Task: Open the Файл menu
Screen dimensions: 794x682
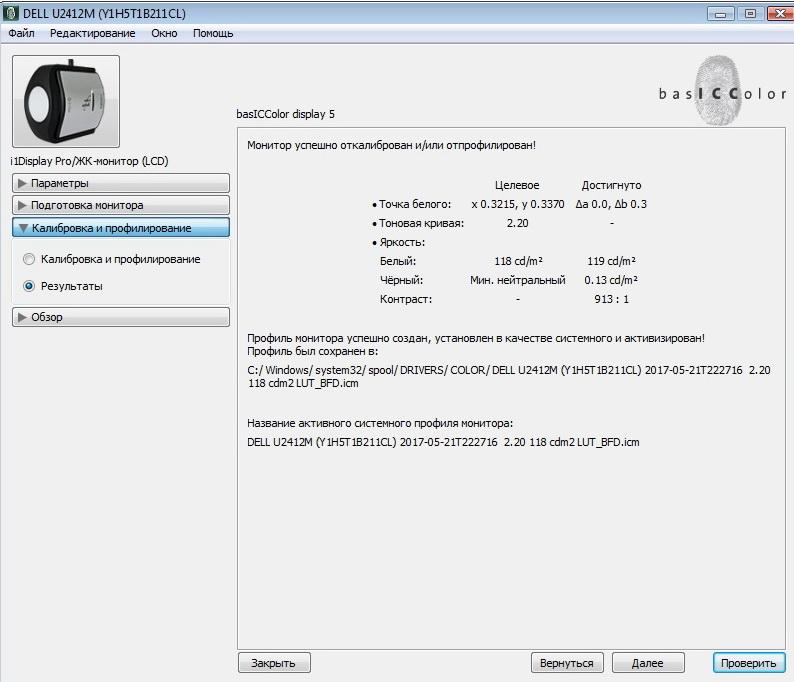Action: (x=21, y=33)
